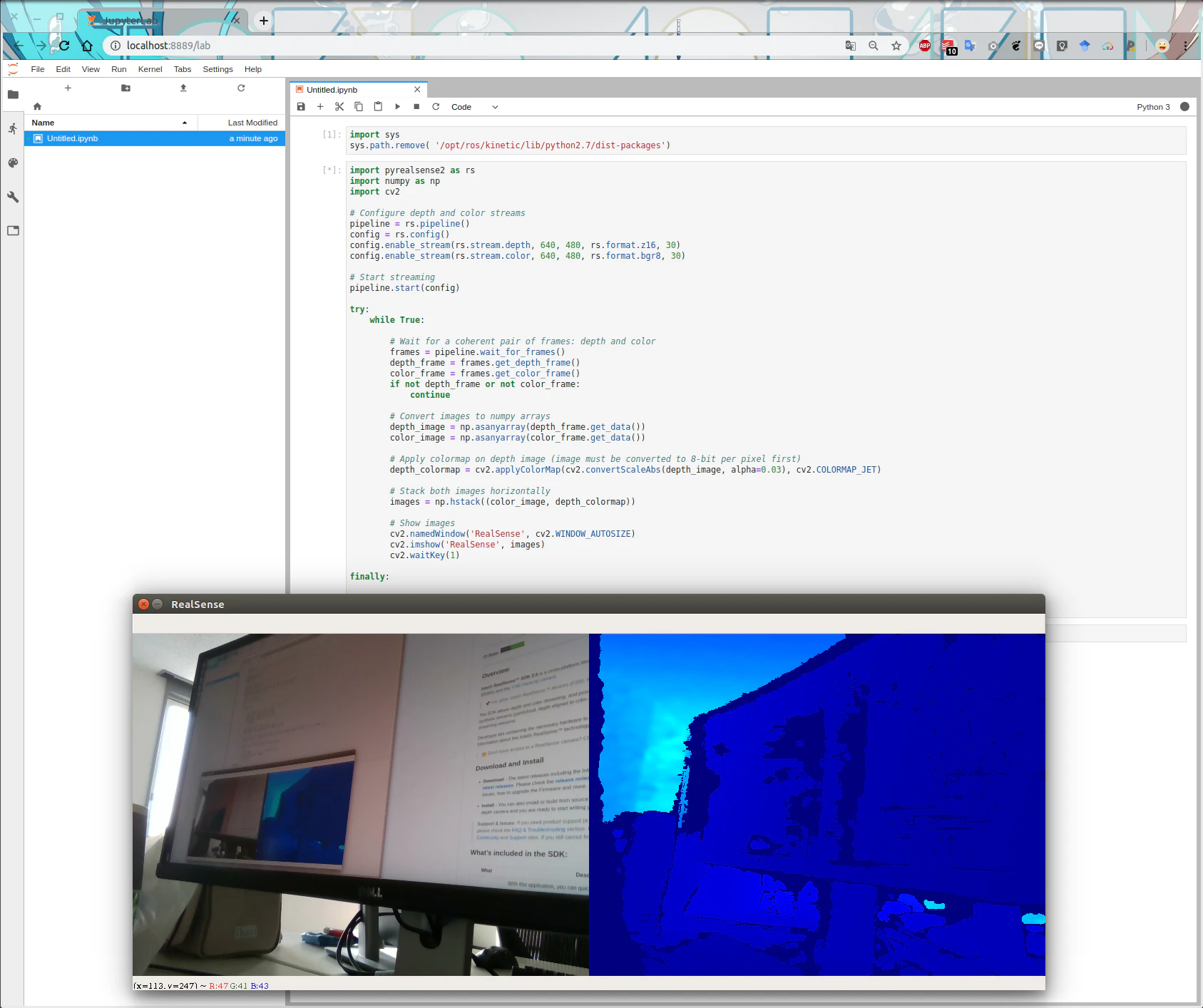The width and height of the screenshot is (1203, 1008).
Task: Insert a cell below
Action: pyautogui.click(x=320, y=107)
